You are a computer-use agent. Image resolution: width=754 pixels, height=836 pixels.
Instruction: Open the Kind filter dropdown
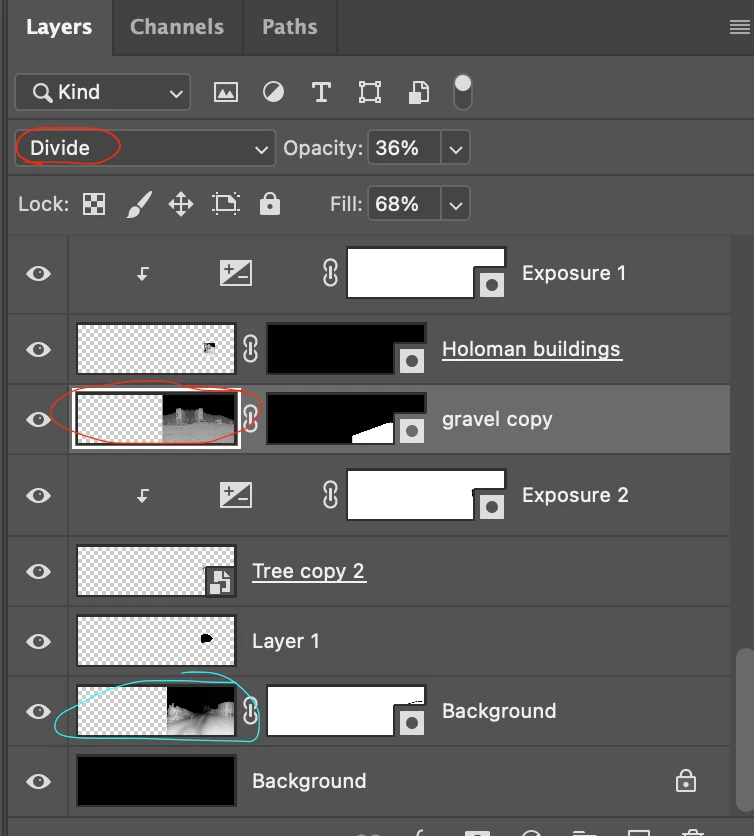point(102,92)
